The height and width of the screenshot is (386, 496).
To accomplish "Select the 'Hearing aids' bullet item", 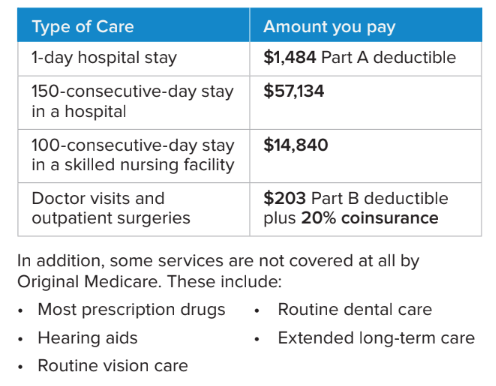I will tap(88, 338).
